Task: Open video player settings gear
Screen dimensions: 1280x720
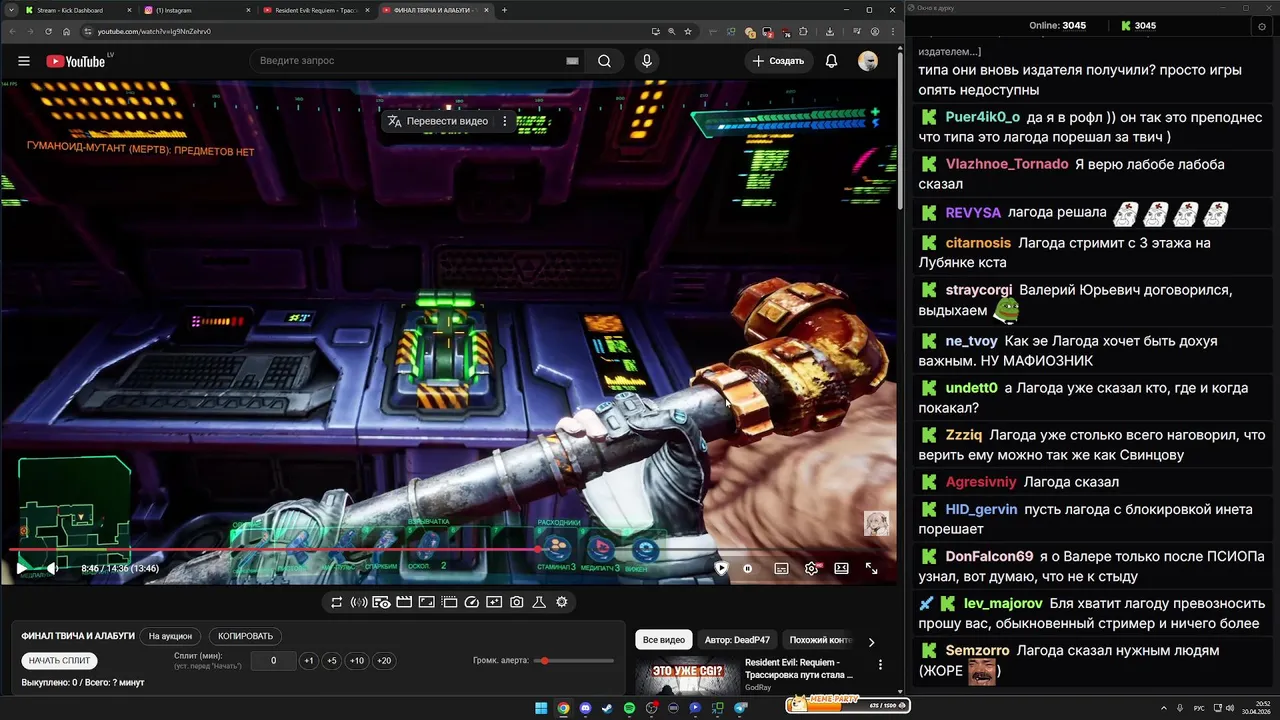Action: (811, 568)
